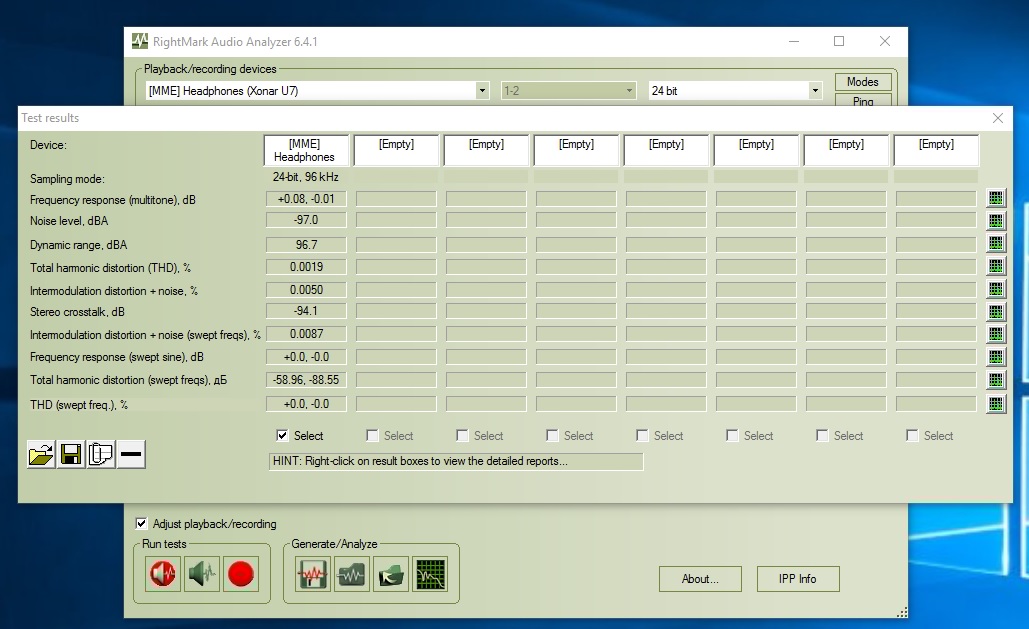
Task: Click the About... button
Action: 700,579
